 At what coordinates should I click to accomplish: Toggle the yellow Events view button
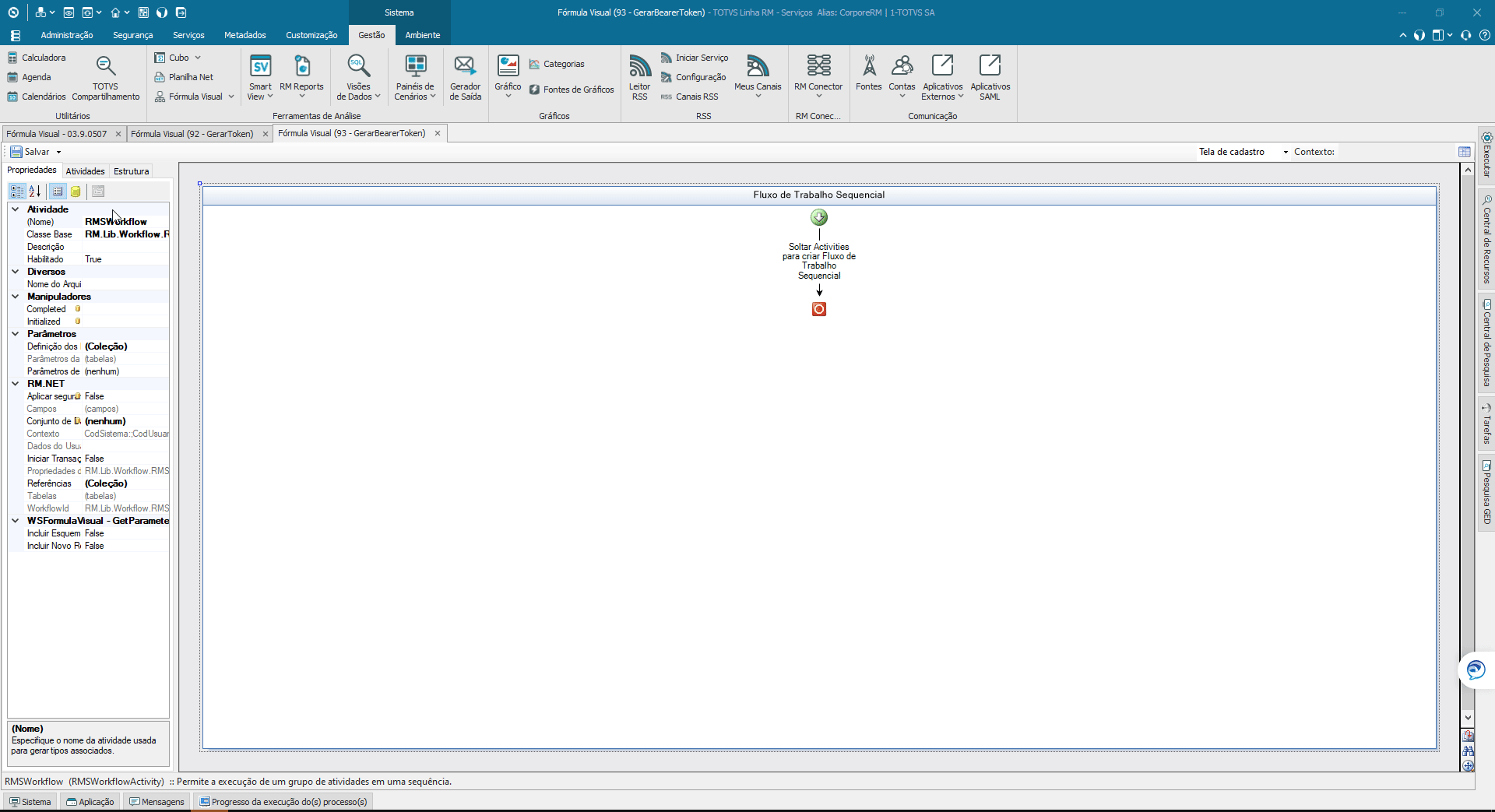(x=76, y=192)
